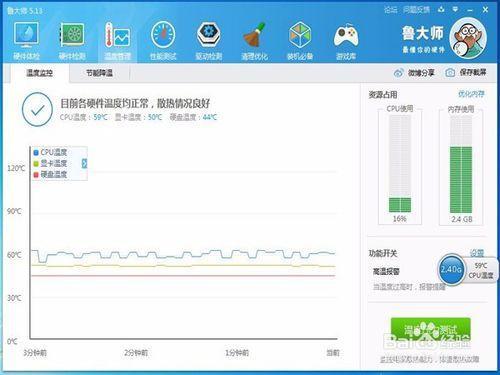Click the 目前各硬件温度均正常 status message
Screen dimensions: 500x375
[135, 103]
